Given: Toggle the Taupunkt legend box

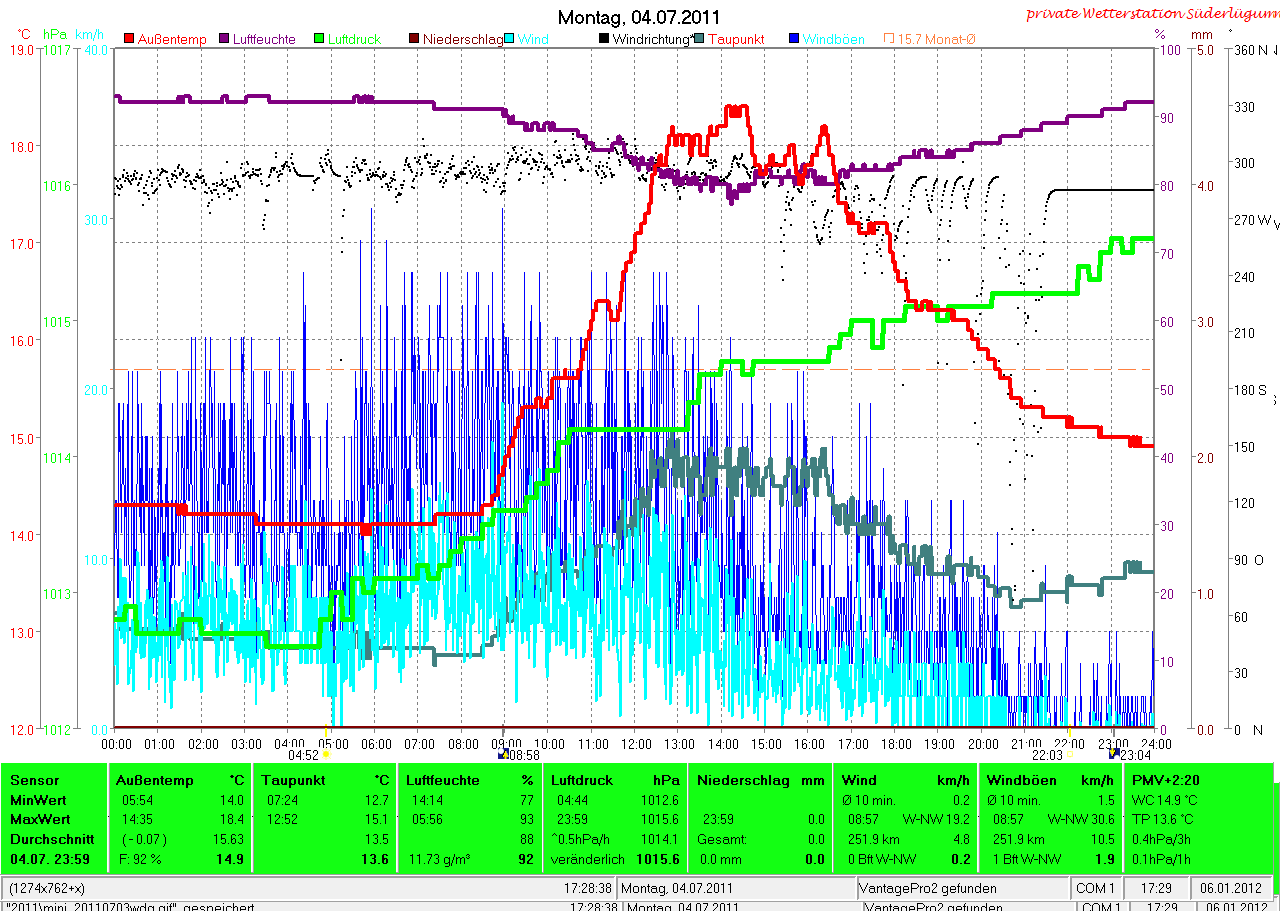Looking at the screenshot, I should 699,39.
